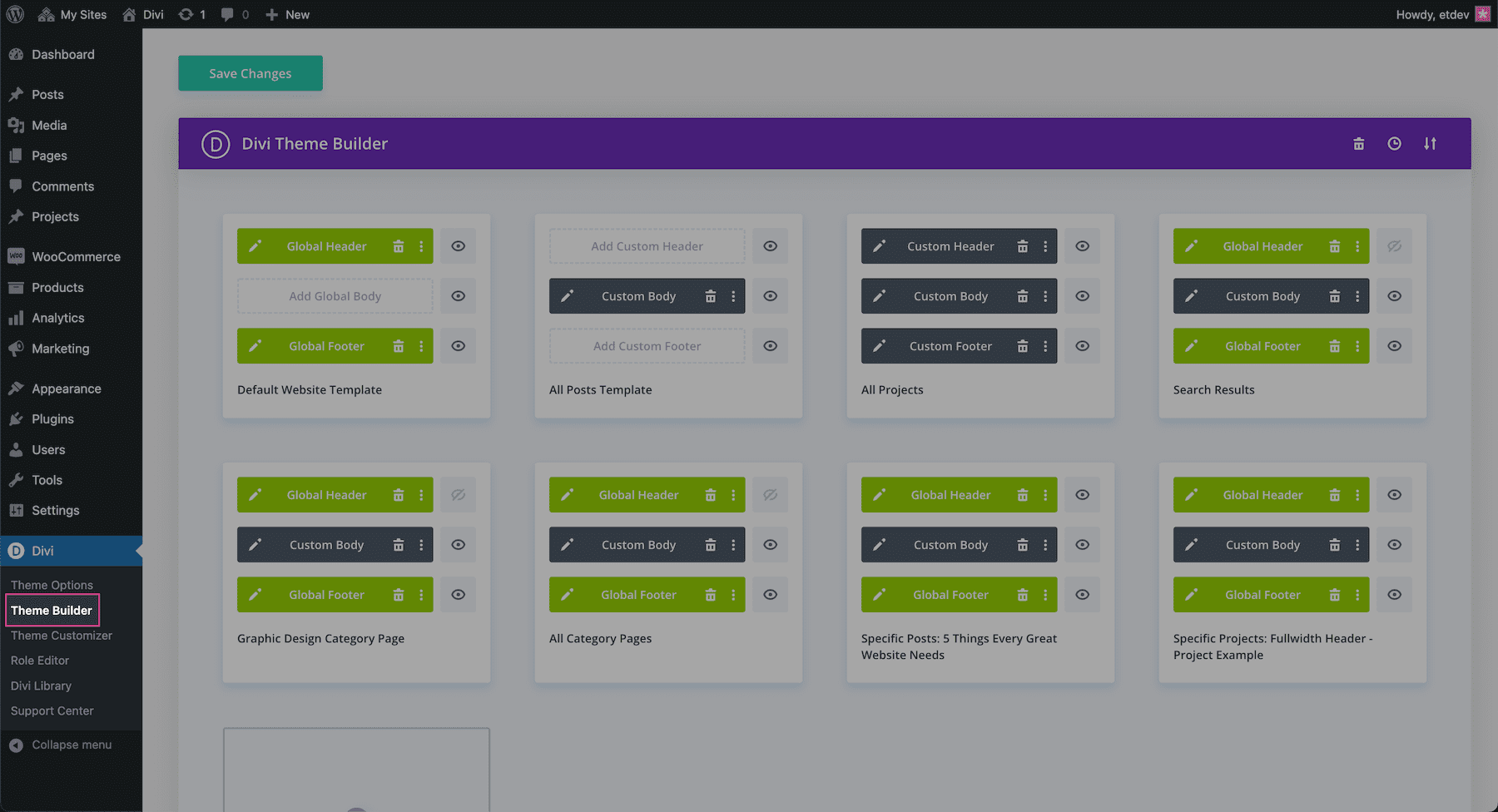Toggle visibility of the All Projects Custom Header
Screen dimensions: 1498x812
click(x=1082, y=245)
